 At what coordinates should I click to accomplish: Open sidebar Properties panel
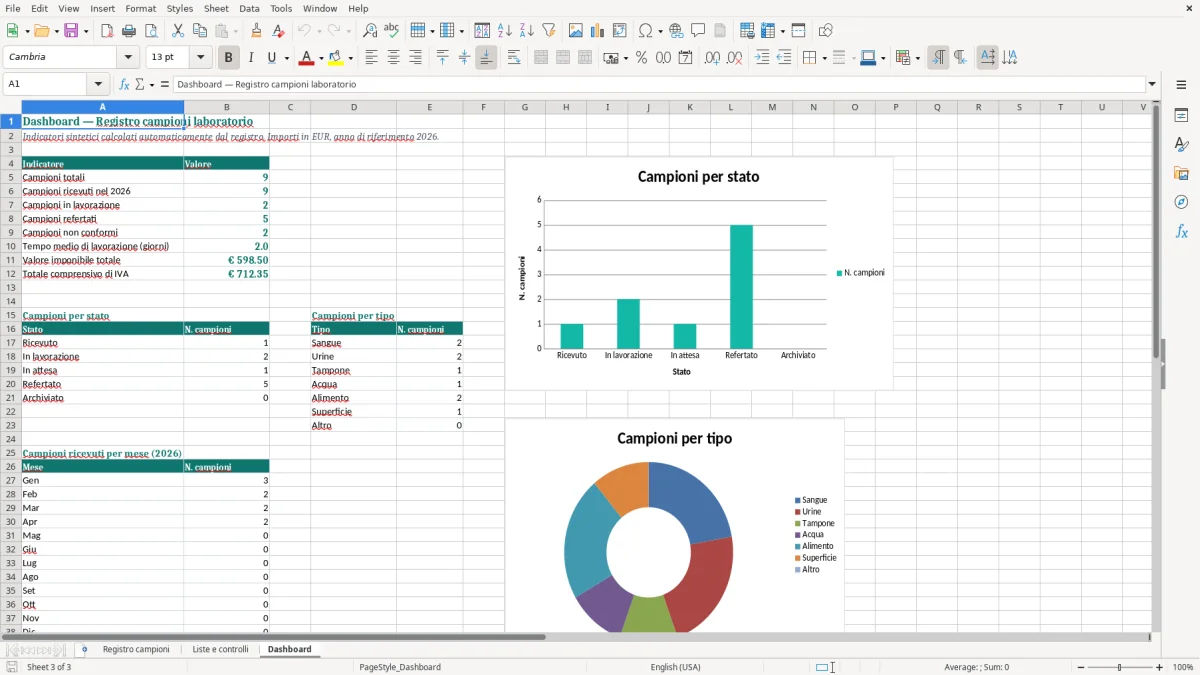pos(1181,115)
